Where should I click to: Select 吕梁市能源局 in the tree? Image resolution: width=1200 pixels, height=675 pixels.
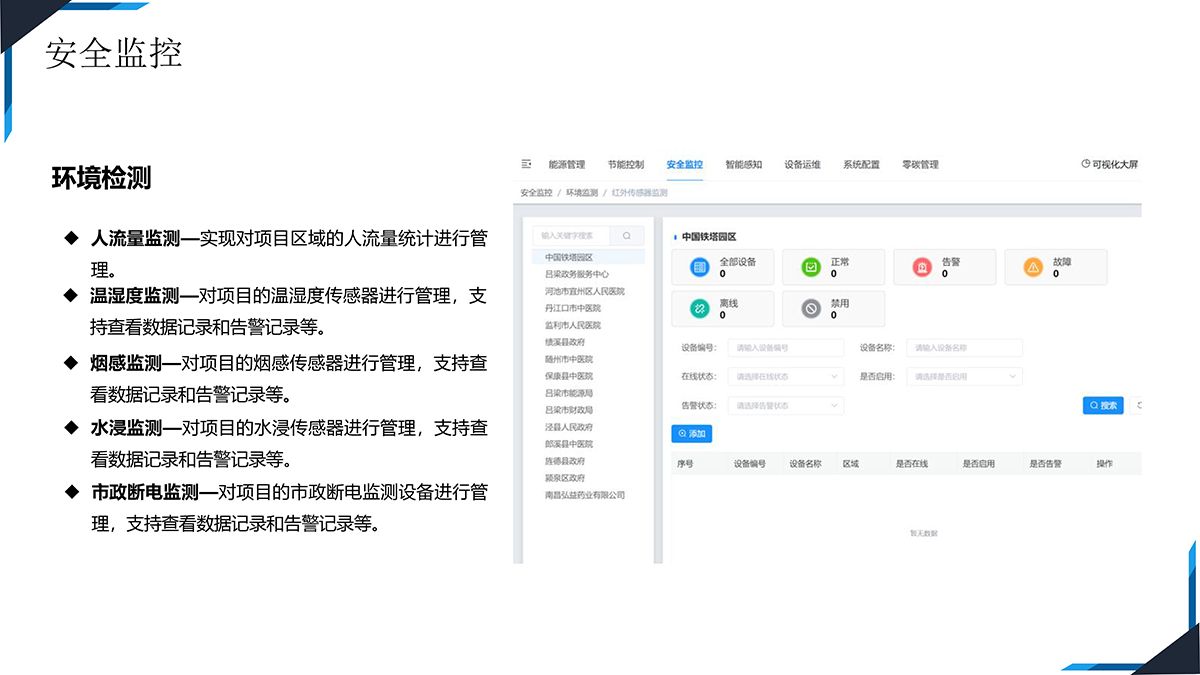click(x=569, y=393)
